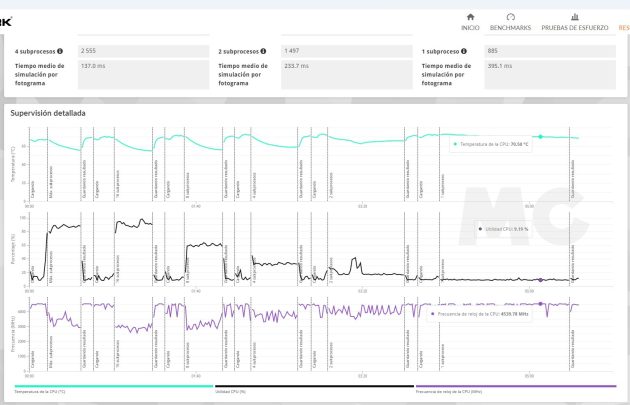
Task: Click info icon next to 2 subprocesos
Action: coord(263,50)
